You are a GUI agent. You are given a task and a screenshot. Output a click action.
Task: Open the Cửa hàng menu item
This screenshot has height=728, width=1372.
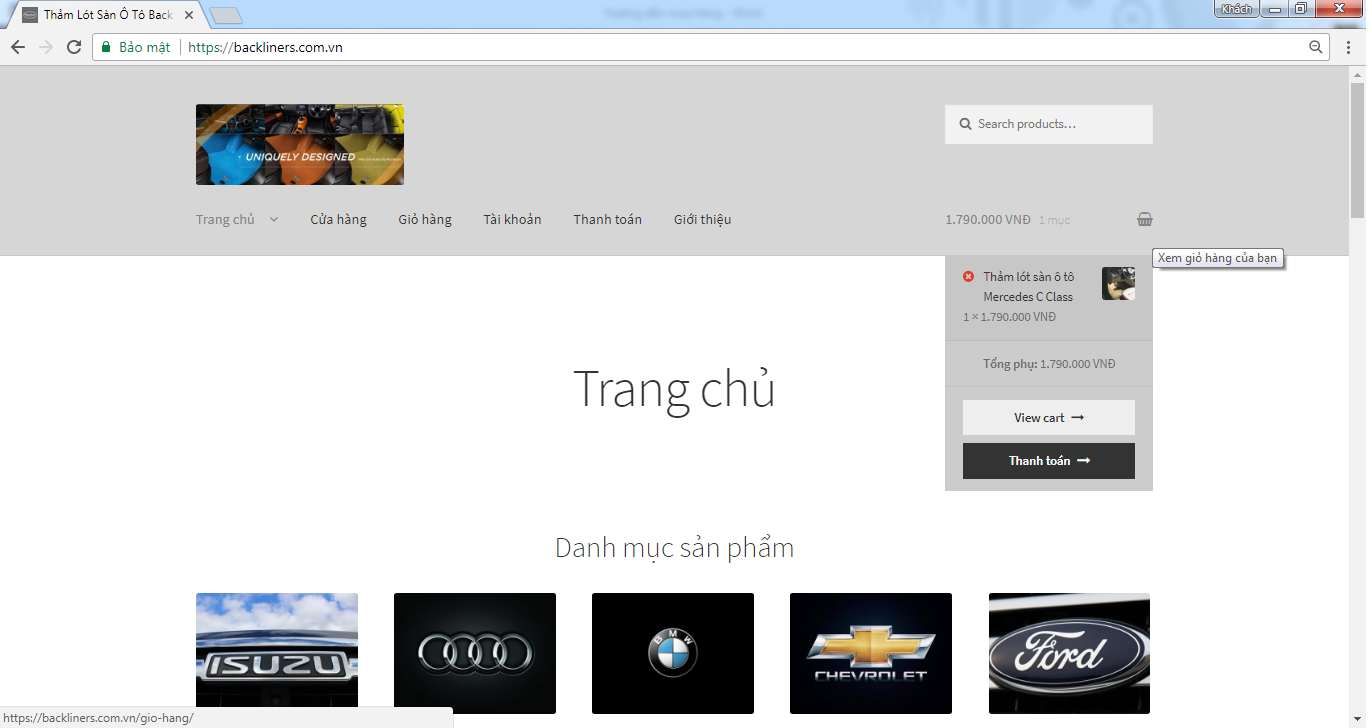pos(338,220)
